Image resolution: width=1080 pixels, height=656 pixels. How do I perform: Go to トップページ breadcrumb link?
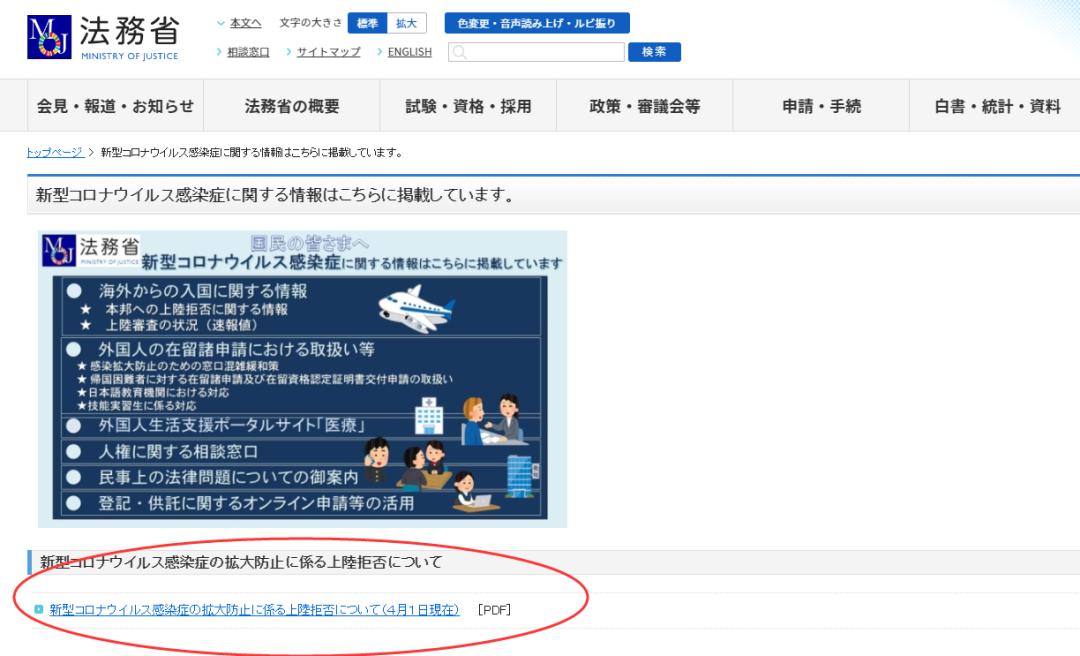click(55, 152)
